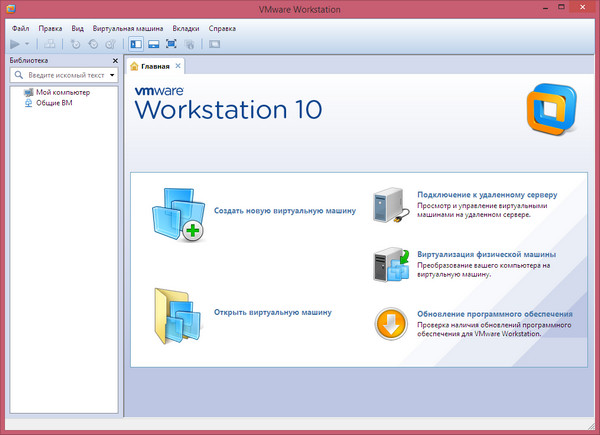
Task: Open the Файл menu
Action: coord(20,29)
